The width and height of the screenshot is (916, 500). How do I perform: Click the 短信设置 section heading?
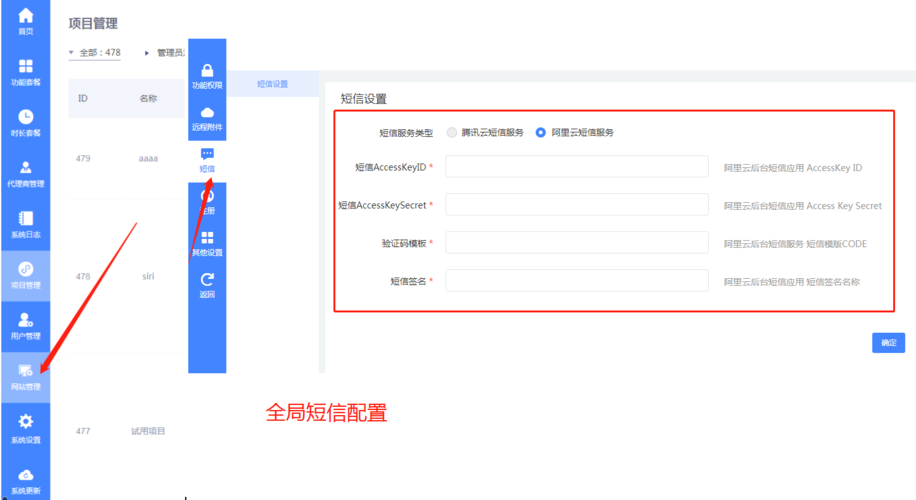pyautogui.click(x=363, y=99)
